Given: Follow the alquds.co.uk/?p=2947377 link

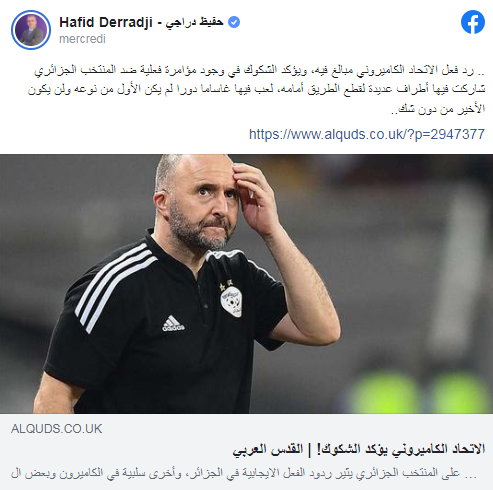Looking at the screenshot, I should (x=367, y=134).
